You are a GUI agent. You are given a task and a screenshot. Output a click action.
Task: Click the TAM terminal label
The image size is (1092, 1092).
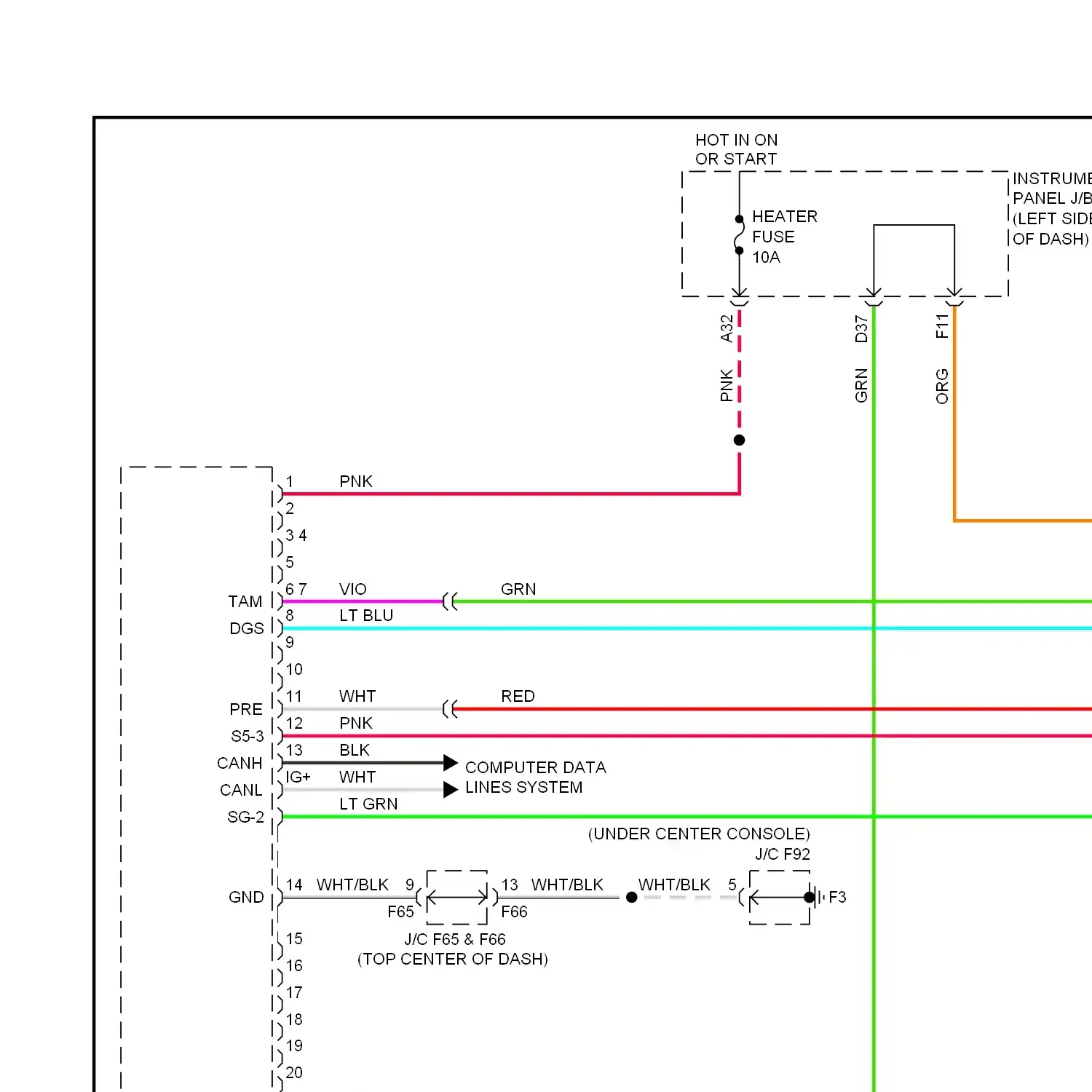[x=245, y=601]
